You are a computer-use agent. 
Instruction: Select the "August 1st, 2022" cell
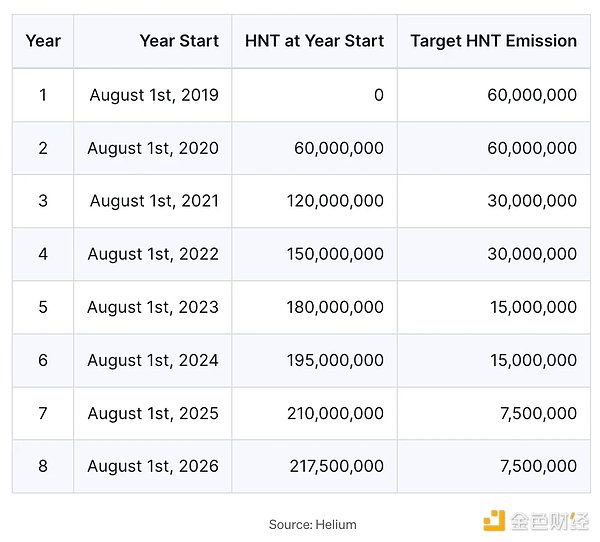coord(153,254)
